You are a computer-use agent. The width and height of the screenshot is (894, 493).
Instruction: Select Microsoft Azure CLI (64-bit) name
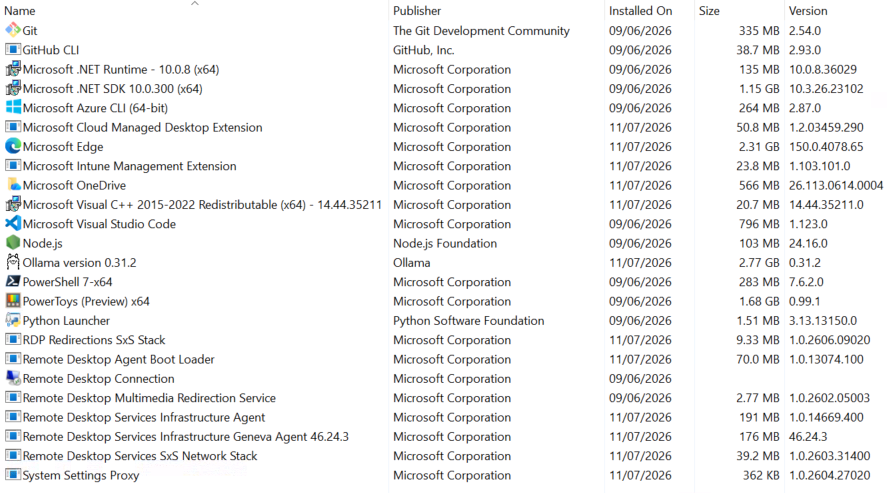(x=95, y=108)
